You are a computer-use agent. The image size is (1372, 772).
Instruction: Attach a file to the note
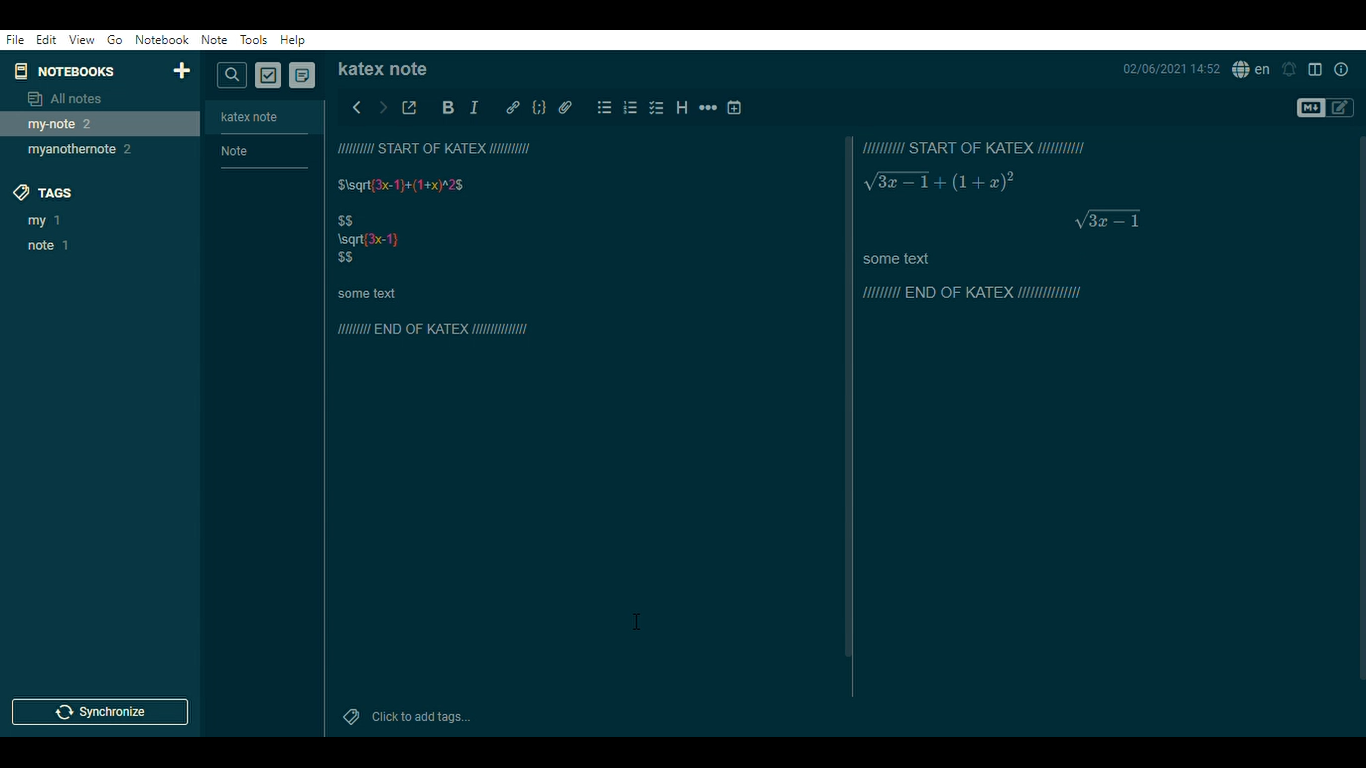tap(565, 107)
